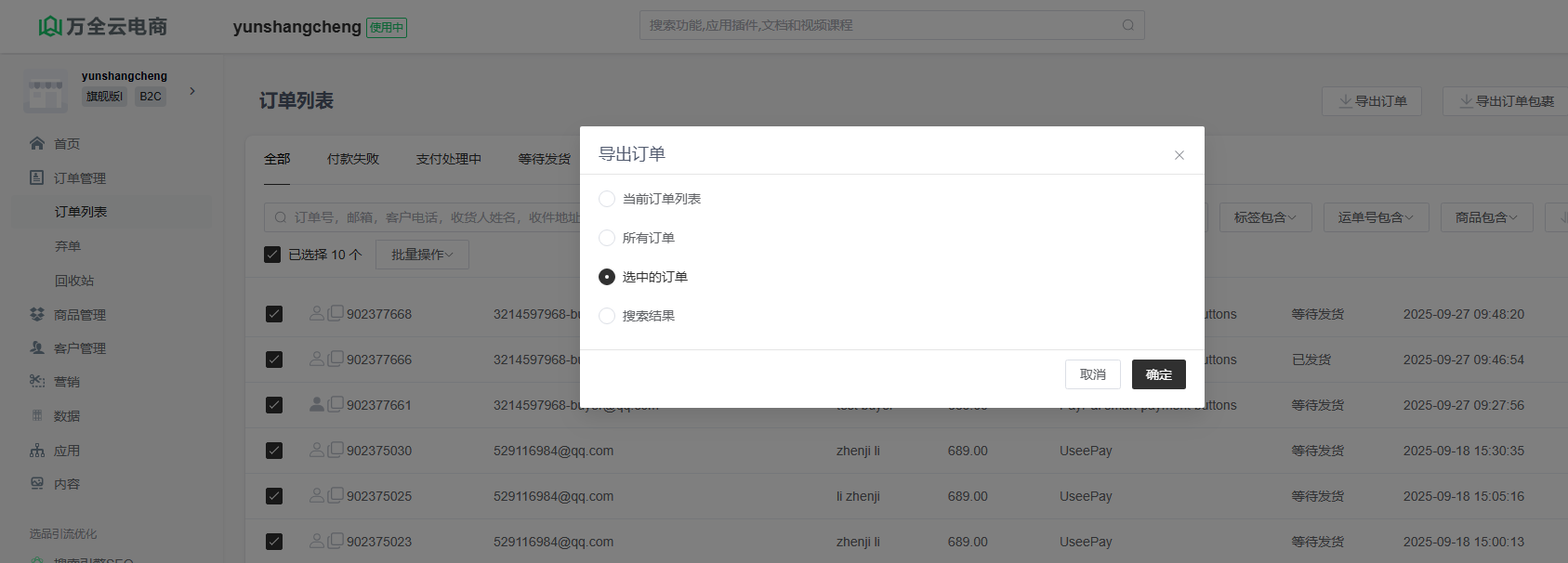Click the apps icon in sidebar
1568x563 pixels.
click(x=37, y=451)
